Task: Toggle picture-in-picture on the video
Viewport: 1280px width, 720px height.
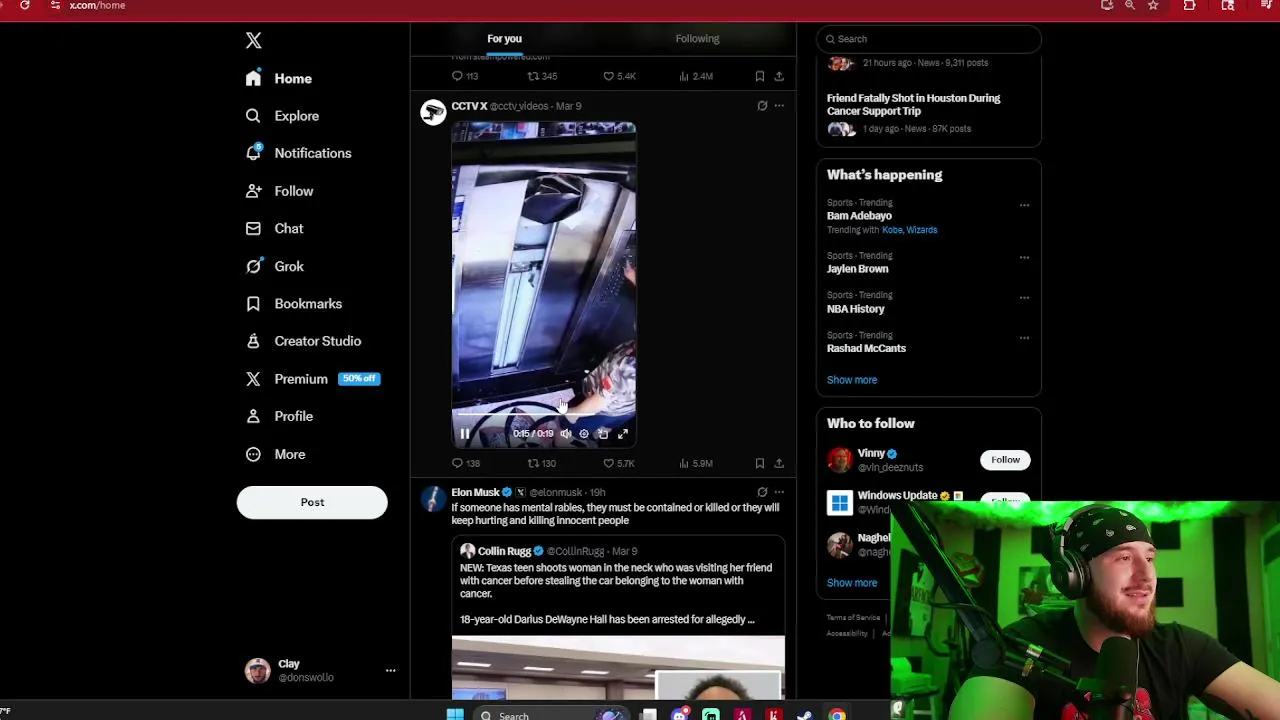Action: (603, 434)
